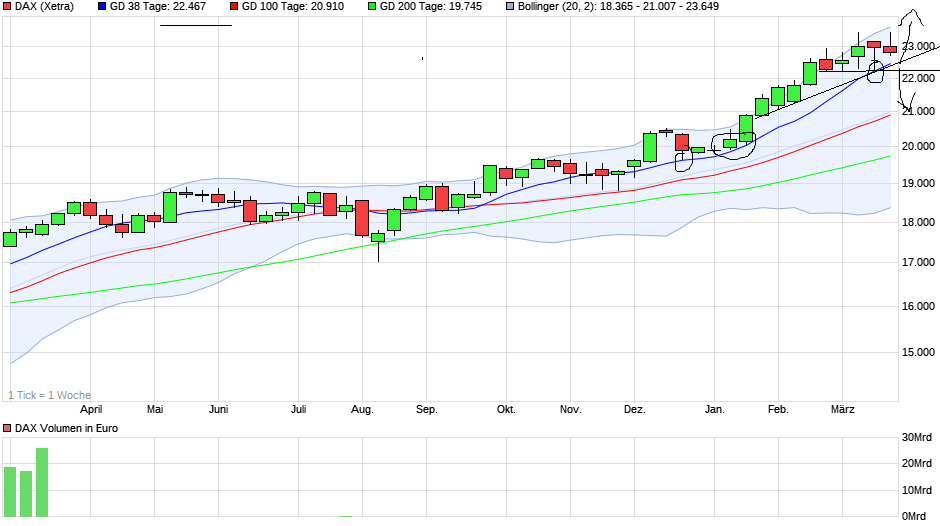
Task: Click the Okt. month label
Action: (x=506, y=410)
